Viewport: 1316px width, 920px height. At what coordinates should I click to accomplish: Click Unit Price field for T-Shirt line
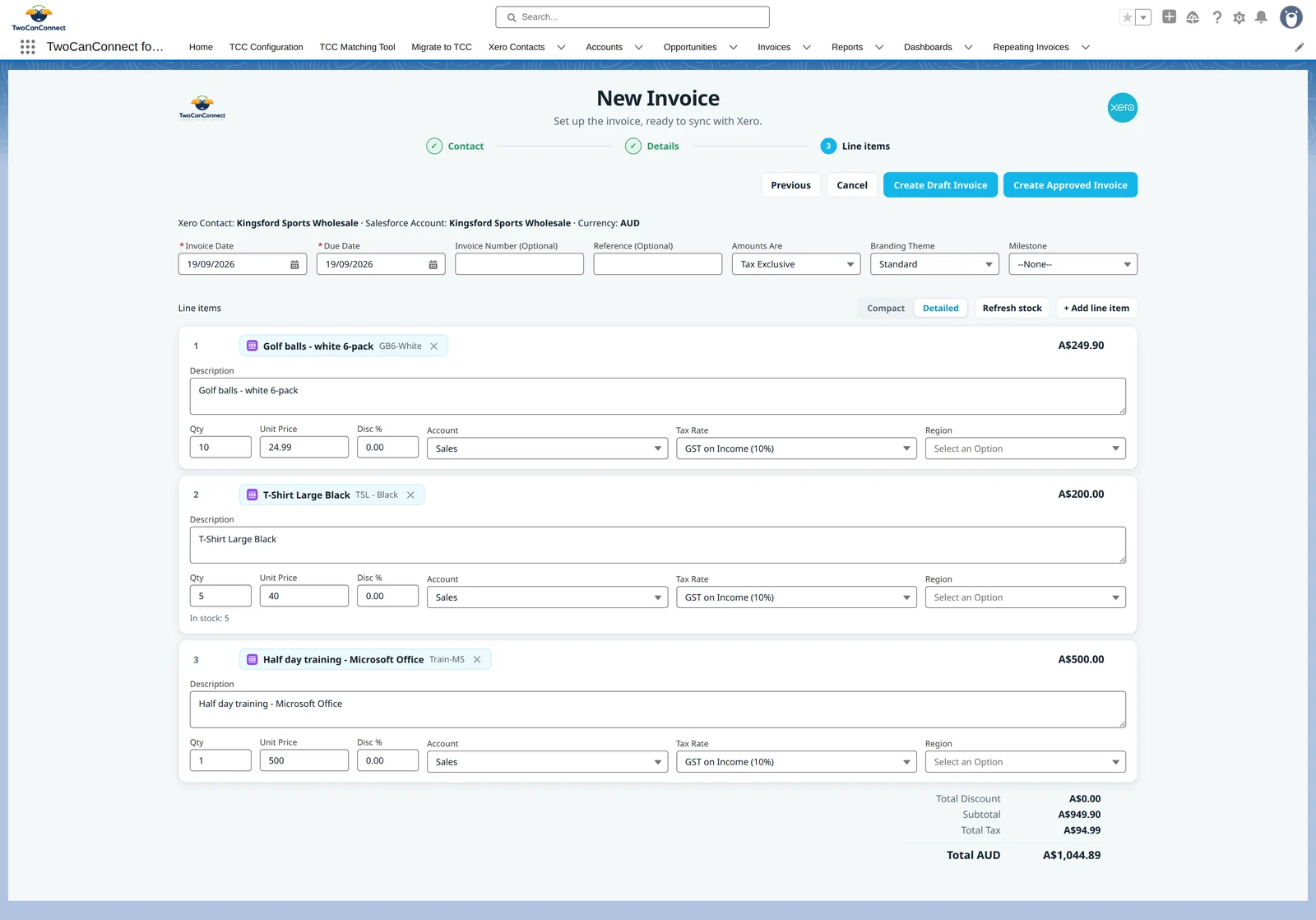[304, 597]
